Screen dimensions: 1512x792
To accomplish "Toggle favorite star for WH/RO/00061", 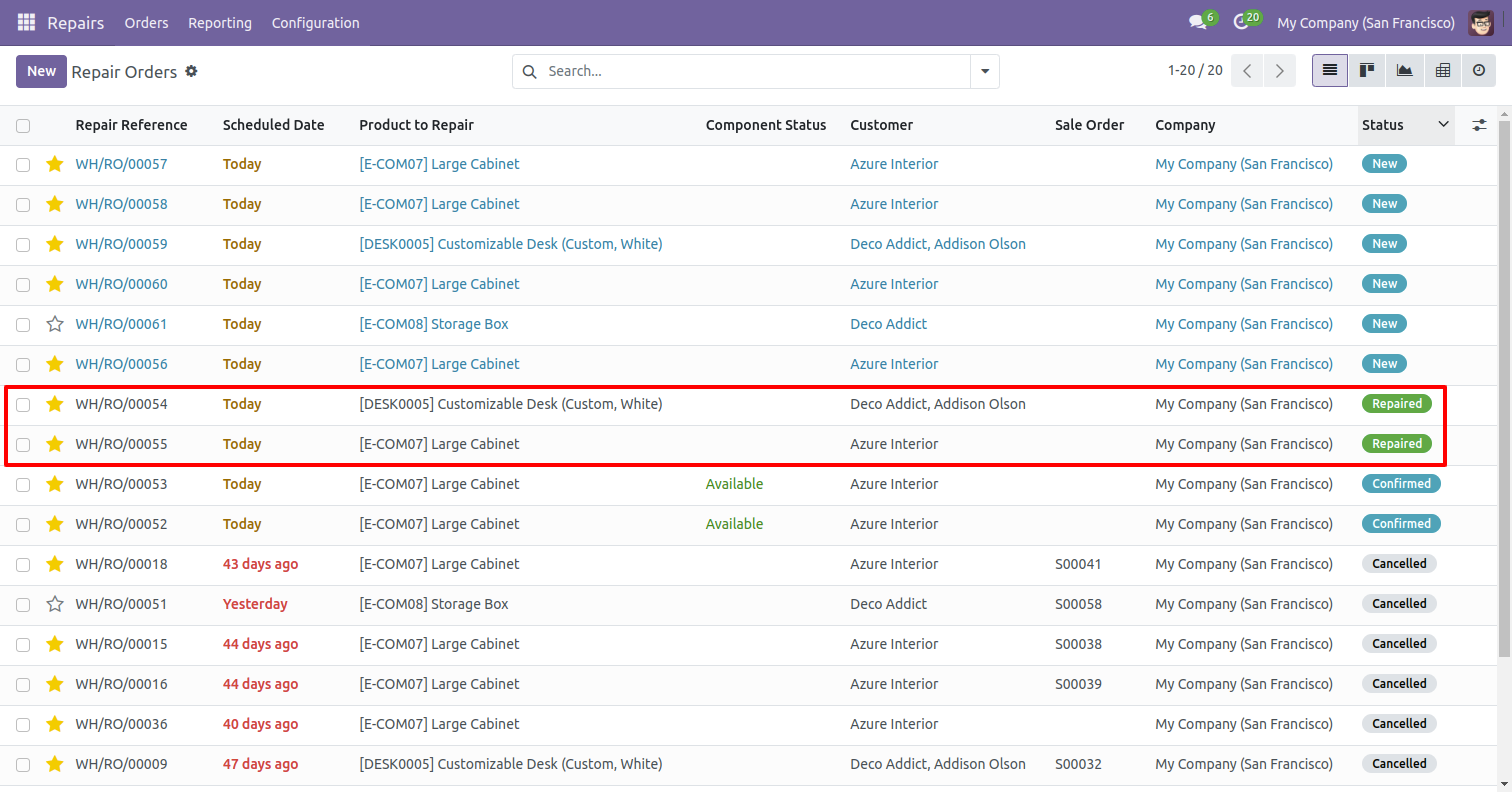I will 55,324.
